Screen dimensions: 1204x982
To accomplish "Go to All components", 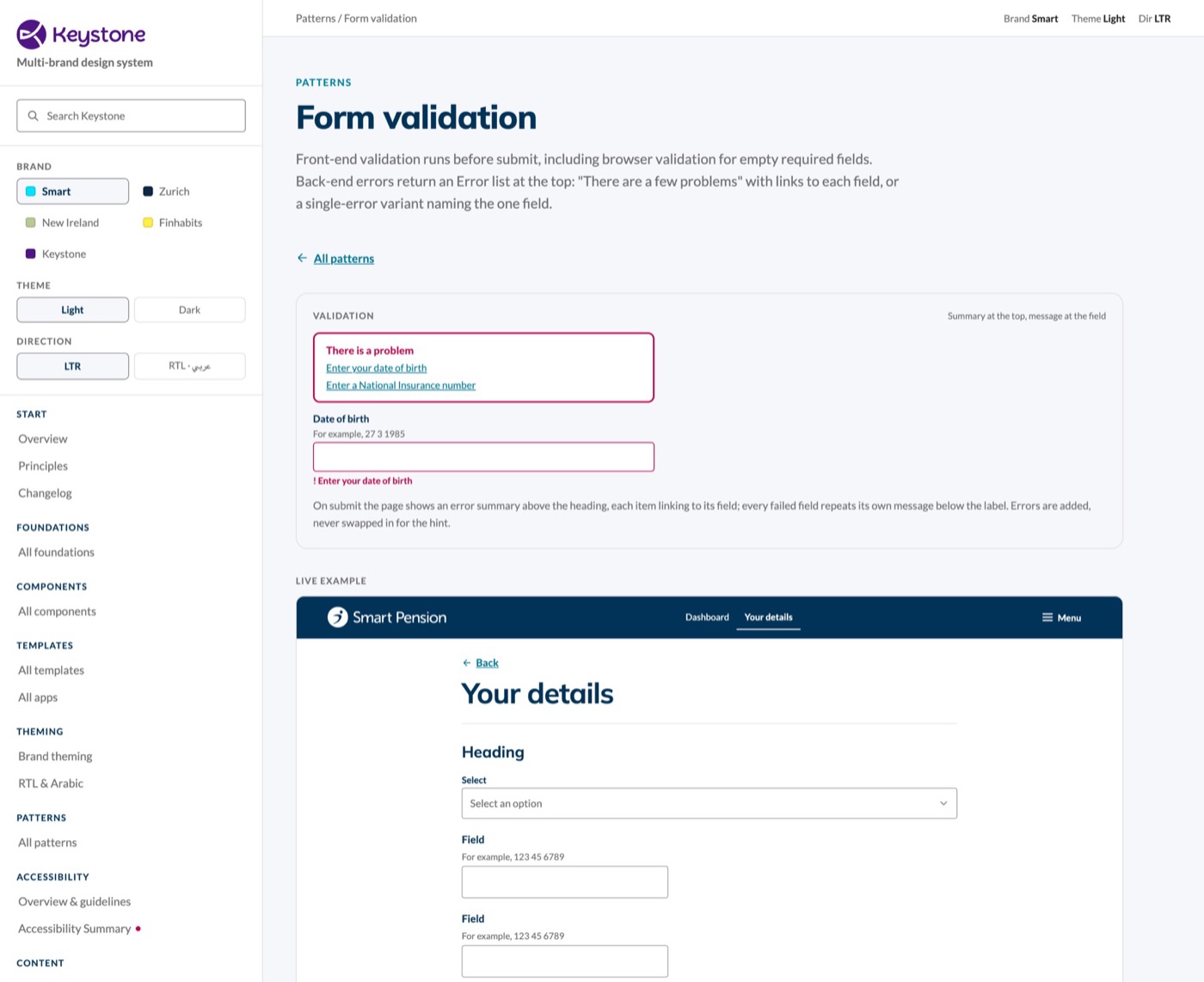I will click(x=58, y=611).
